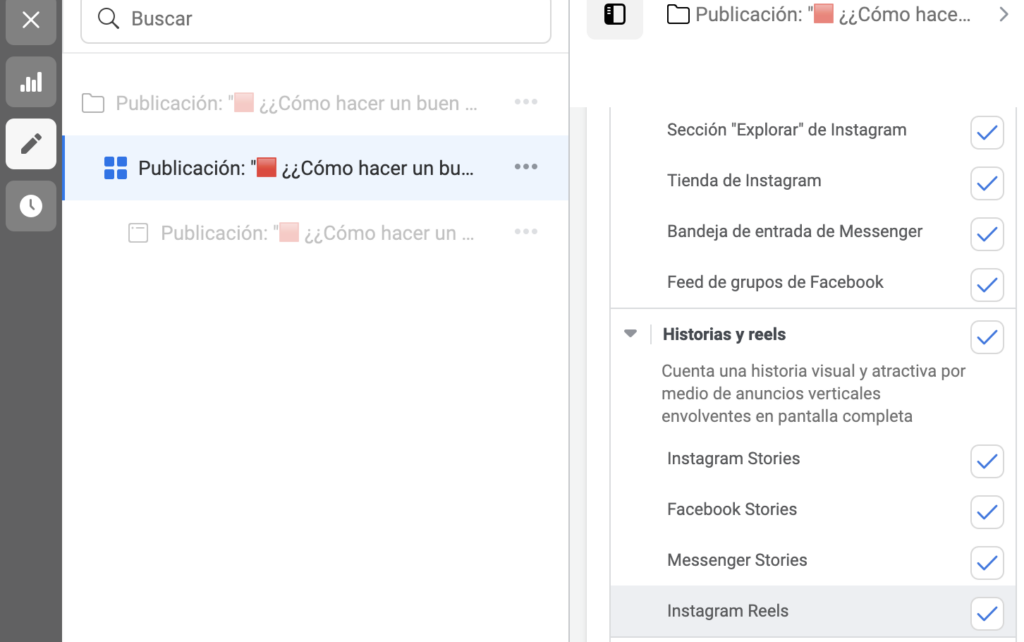Screen dimensions: 1024x642
Task: Open breadcrumb "Publicación: ¿¿Cómo hace..."
Action: click(x=833, y=14)
